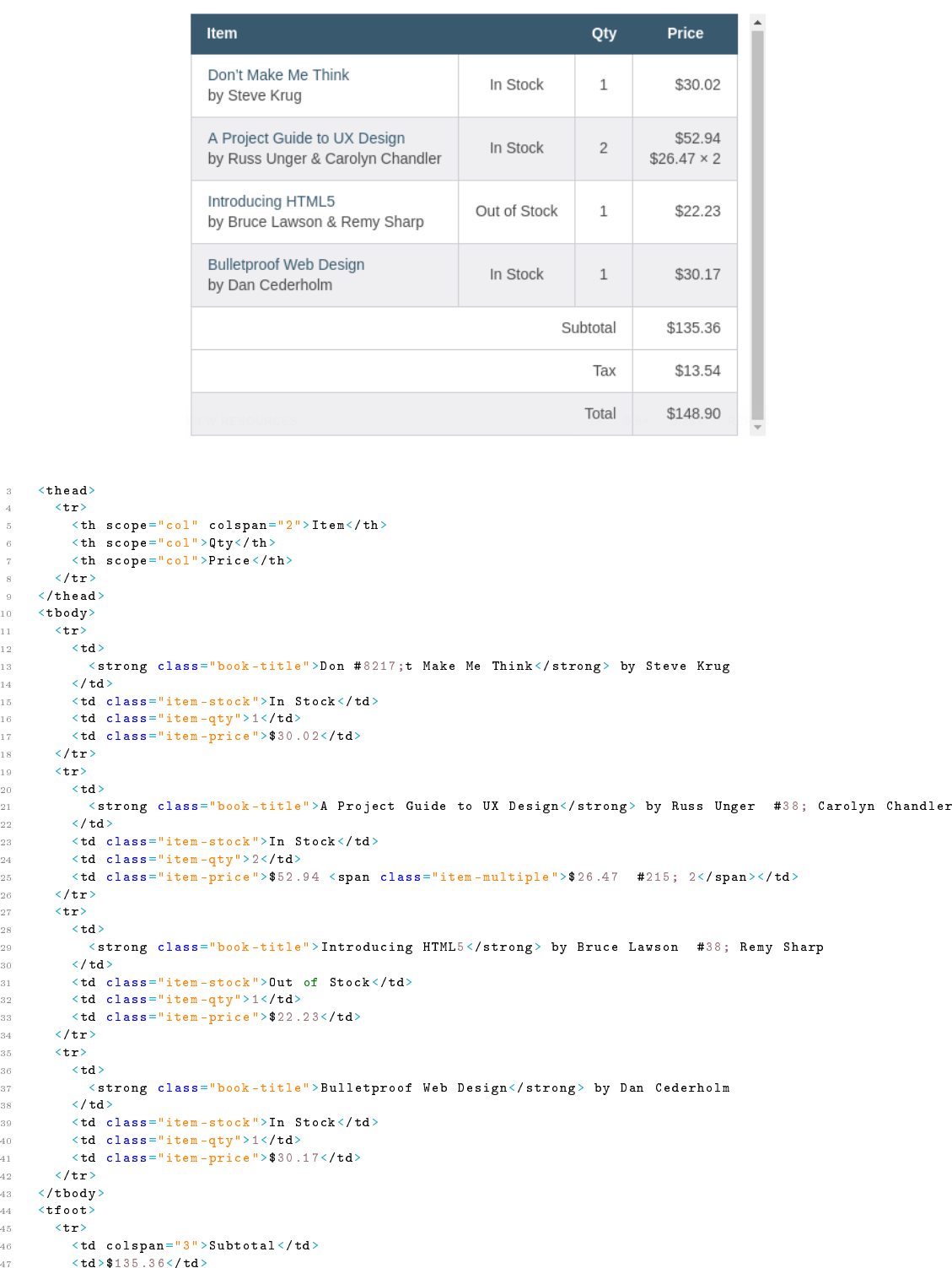The width and height of the screenshot is (952, 1268).
Task: Click the opening <tbody> tag in code
Action: click(67, 613)
